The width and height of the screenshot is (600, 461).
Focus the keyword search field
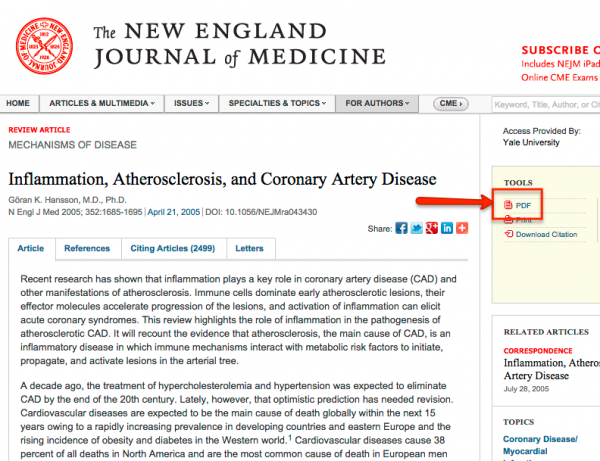coord(546,104)
